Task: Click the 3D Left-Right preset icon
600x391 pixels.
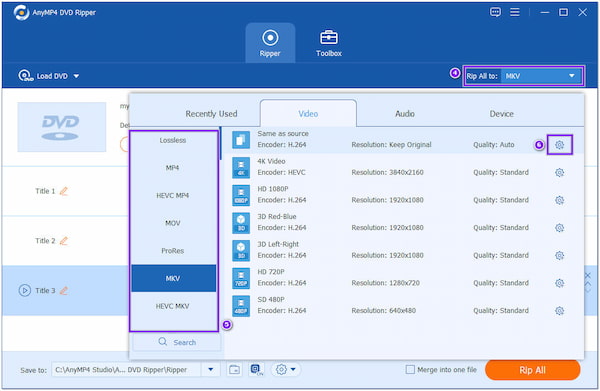Action: (x=241, y=251)
